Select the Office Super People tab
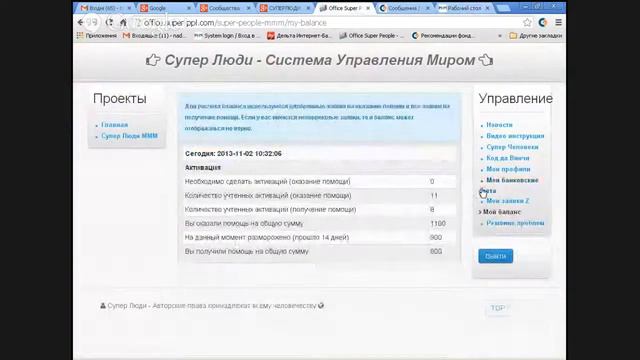This screenshot has height=360, width=640. pyautogui.click(x=344, y=8)
